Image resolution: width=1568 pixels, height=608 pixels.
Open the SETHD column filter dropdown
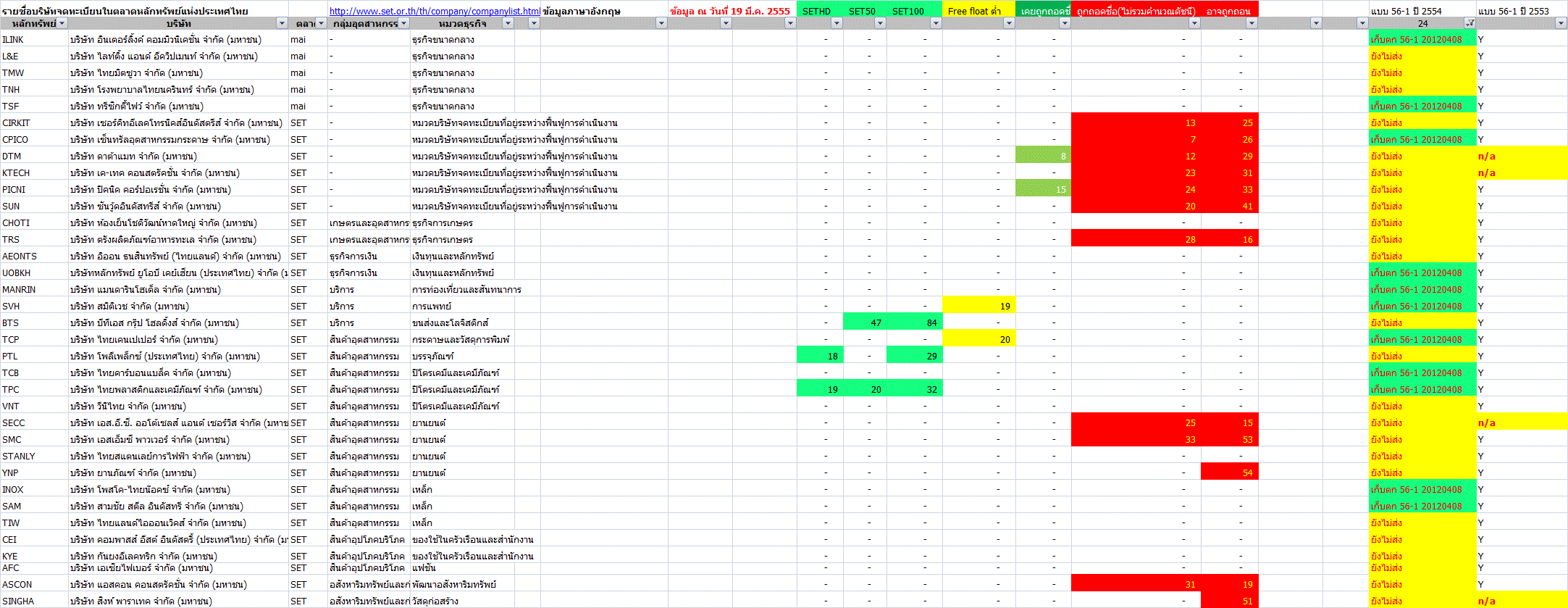tap(837, 23)
